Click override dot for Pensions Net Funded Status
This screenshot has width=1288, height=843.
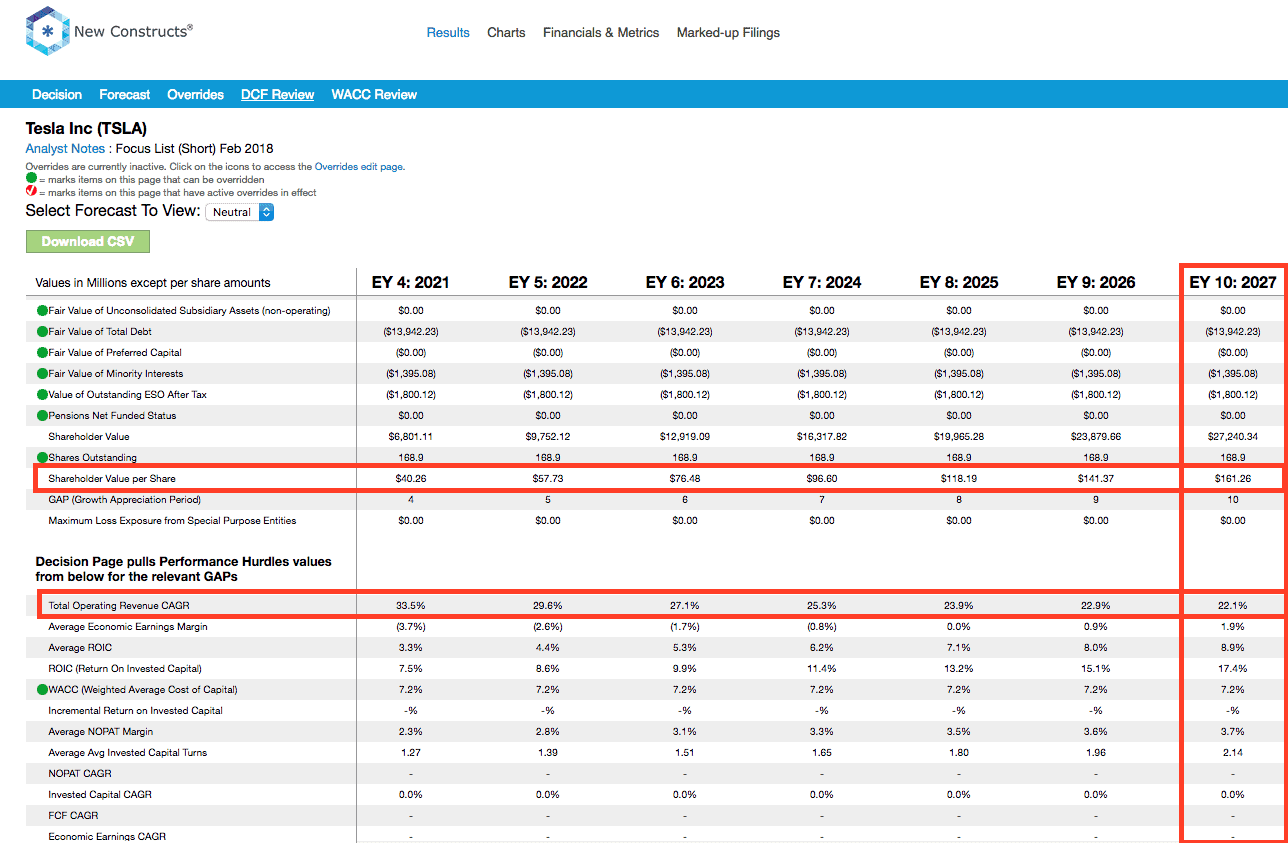tap(42, 415)
